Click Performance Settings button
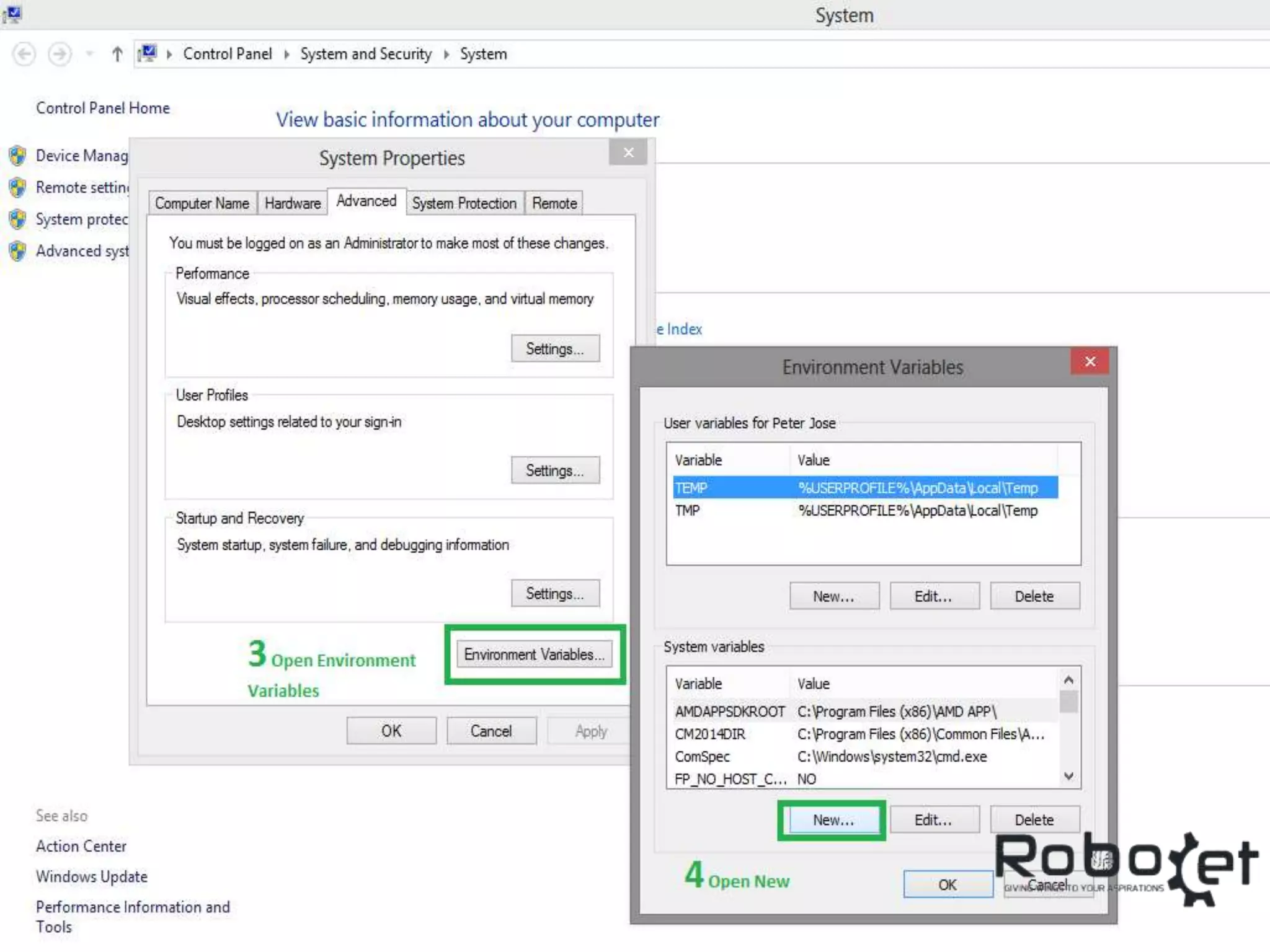Image resolution: width=1270 pixels, height=952 pixels. point(555,349)
